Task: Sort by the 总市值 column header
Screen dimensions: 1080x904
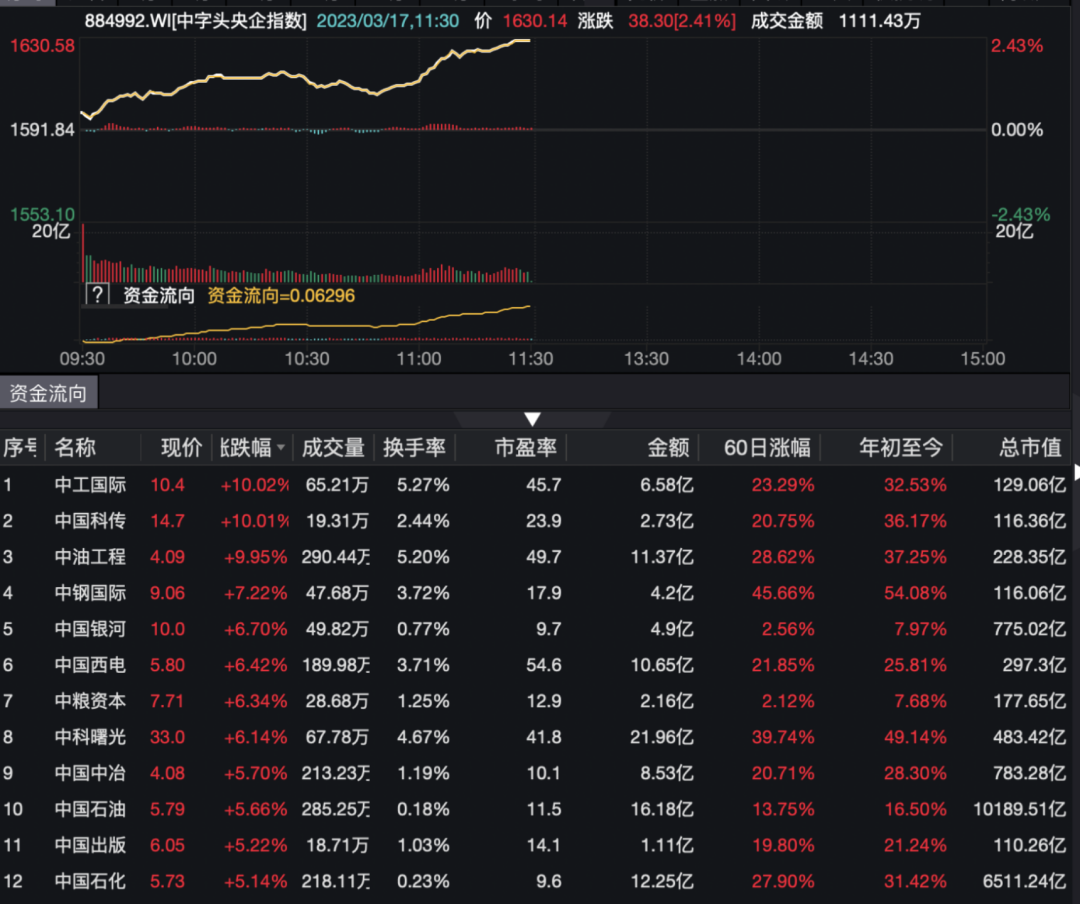Action: pos(1030,448)
